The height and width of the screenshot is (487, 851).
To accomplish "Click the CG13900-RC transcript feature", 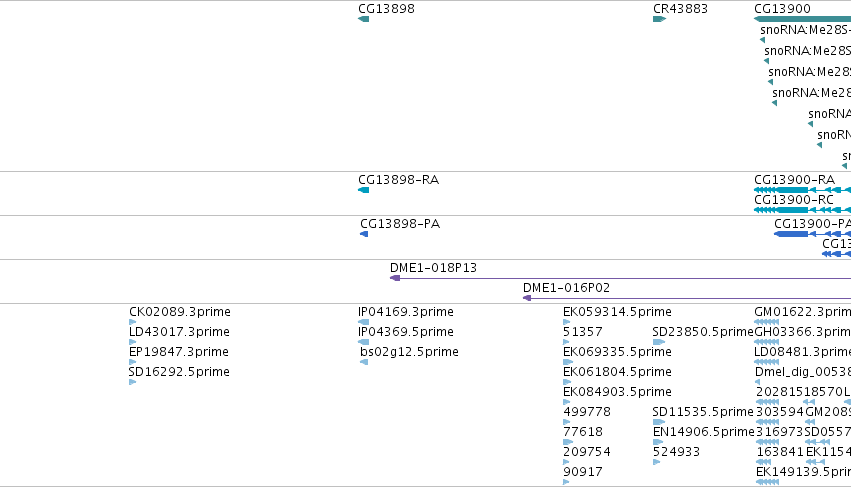I will click(802, 210).
